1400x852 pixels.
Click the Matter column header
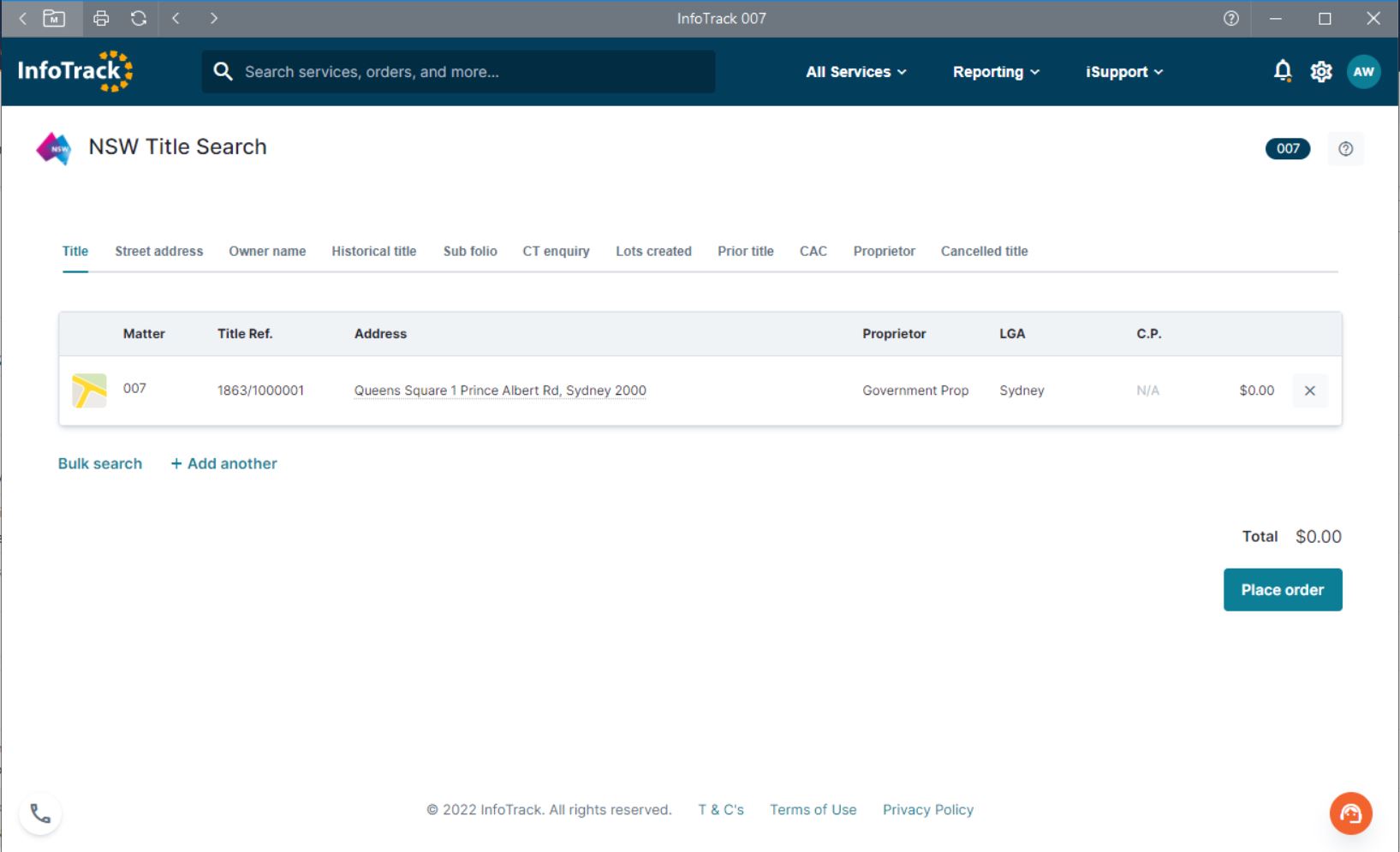(x=144, y=334)
